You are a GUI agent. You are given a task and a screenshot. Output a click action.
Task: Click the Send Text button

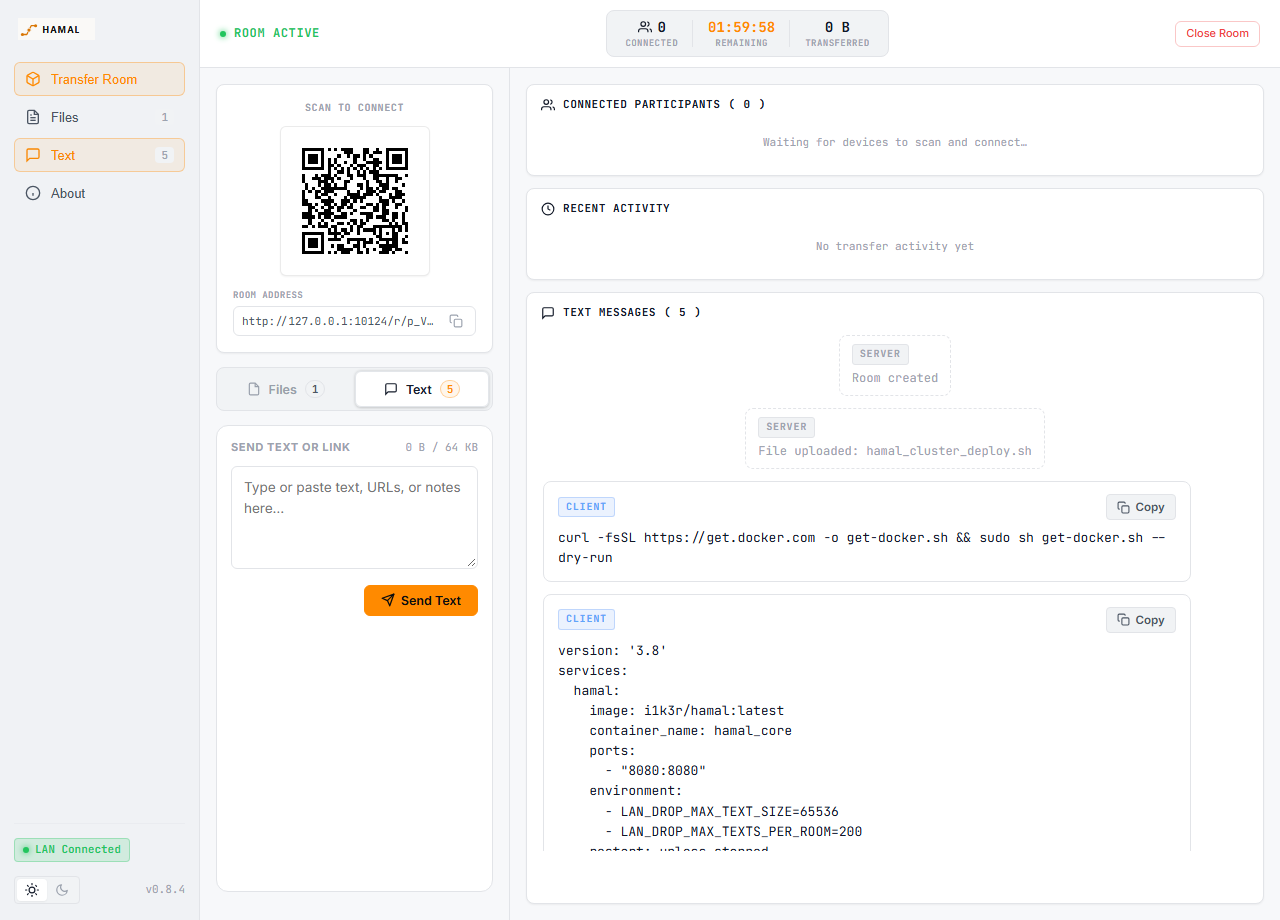421,600
